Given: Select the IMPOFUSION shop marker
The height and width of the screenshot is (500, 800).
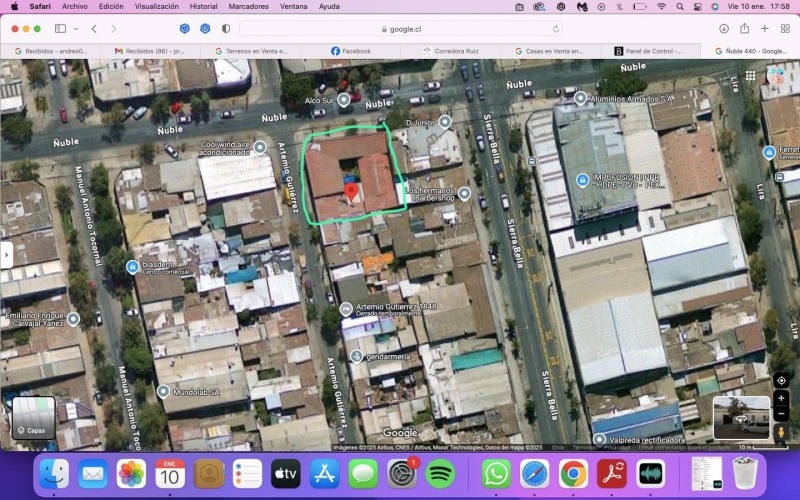Looking at the screenshot, I should click(582, 180).
